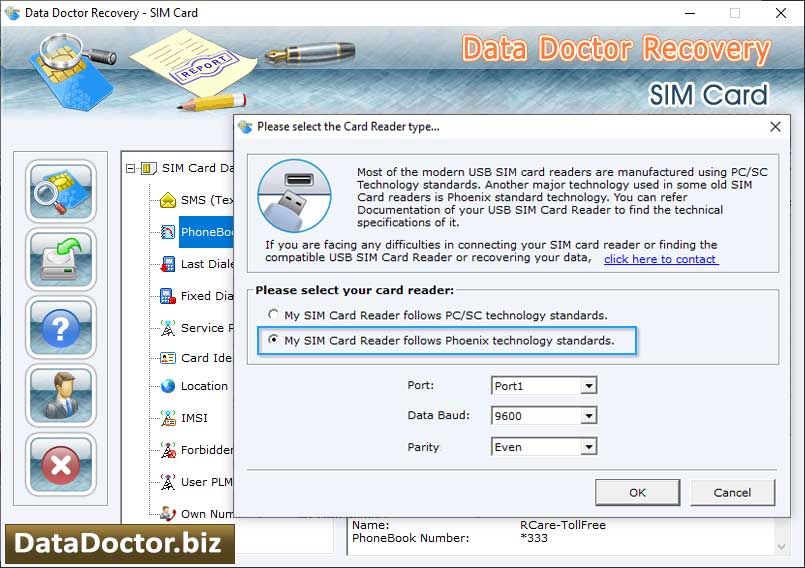Viewport: 805px width, 568px height.
Task: Click the Last Dialed phone icon
Action: [168, 264]
